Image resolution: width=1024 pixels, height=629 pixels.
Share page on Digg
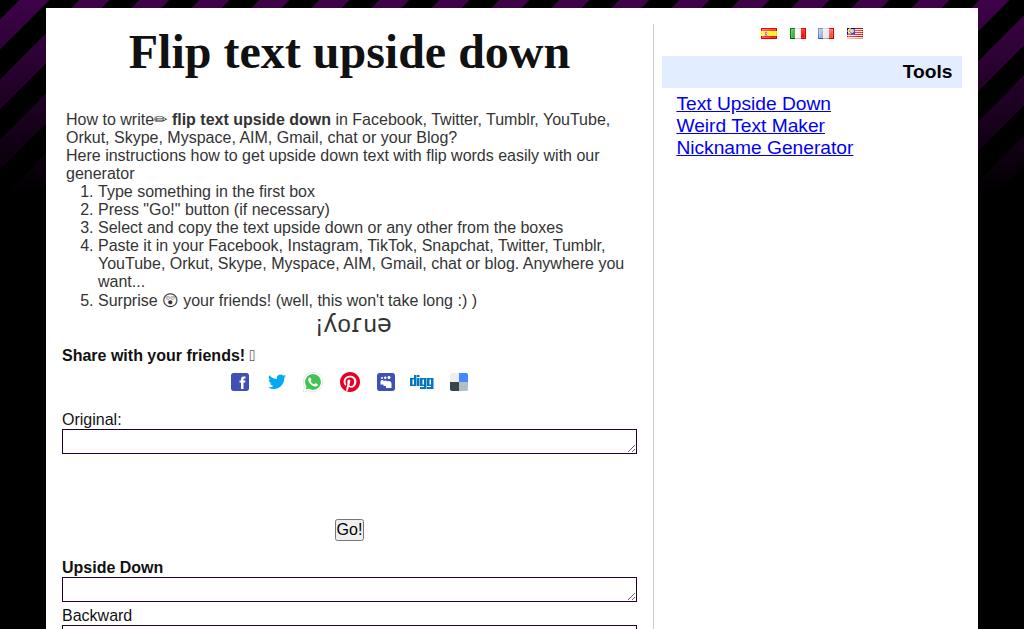pos(422,382)
